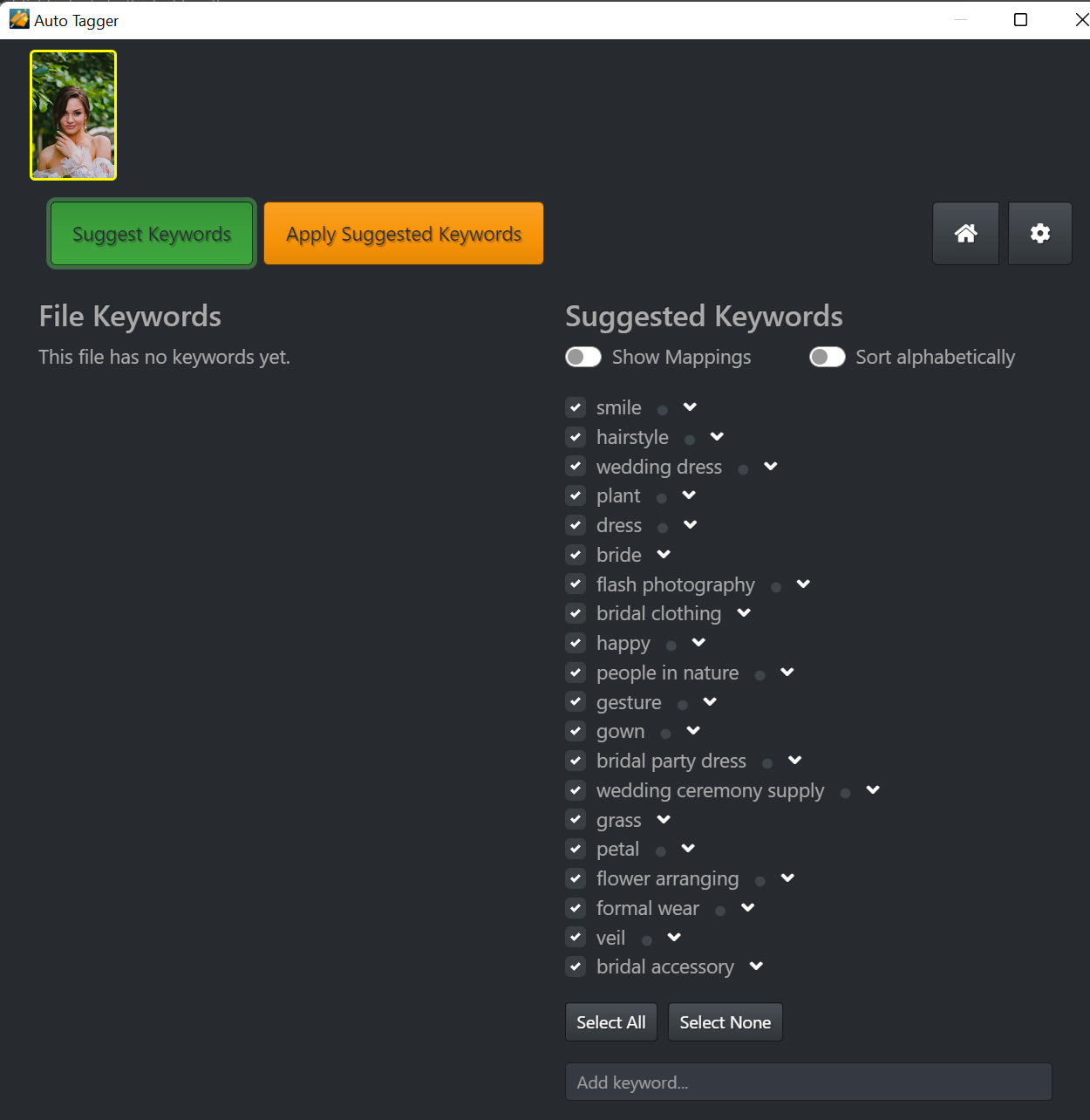Uncheck the bride keyword checkbox
Image resolution: width=1090 pixels, height=1120 pixels.
click(x=576, y=555)
